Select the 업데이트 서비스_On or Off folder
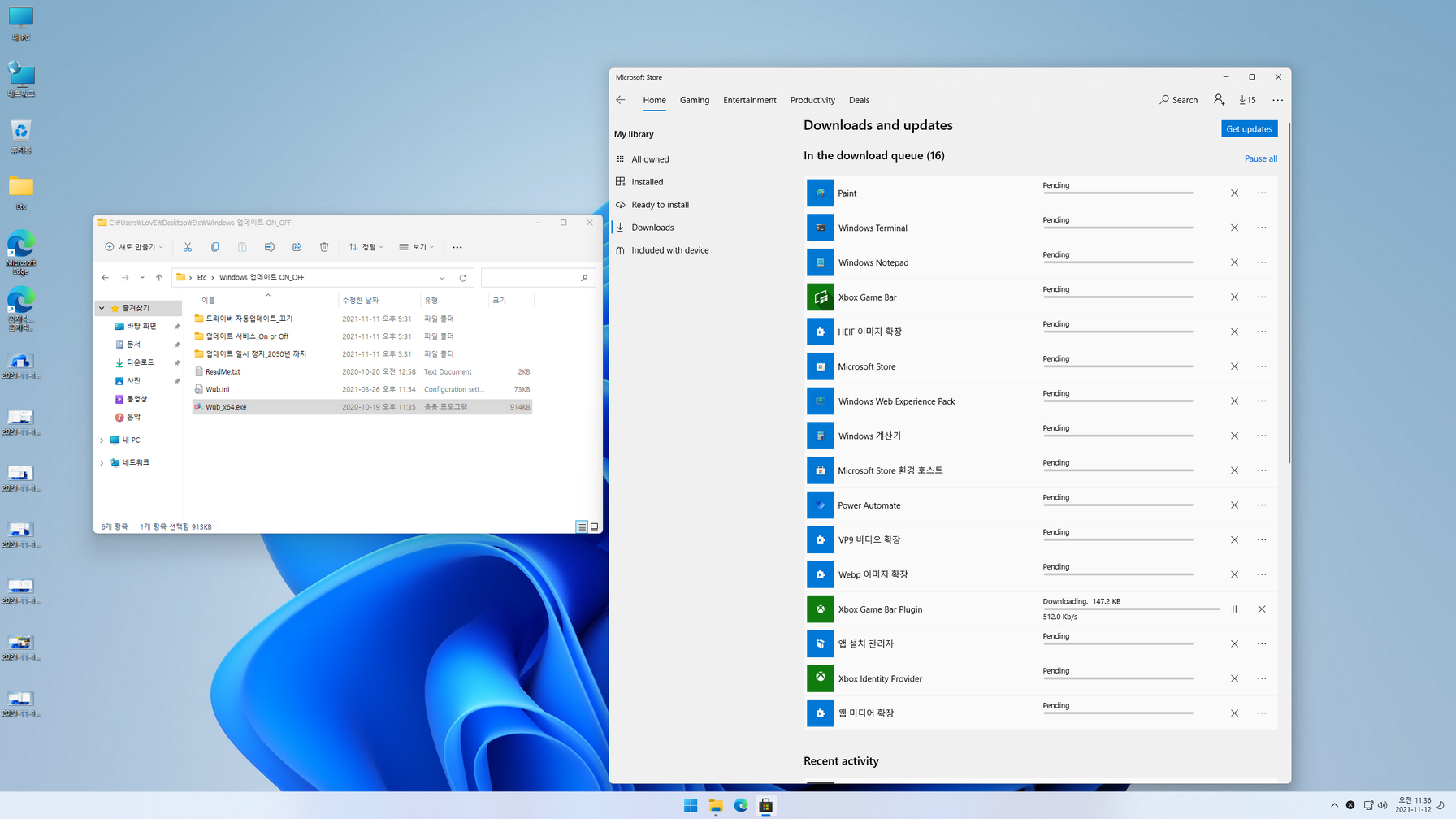 362,336
